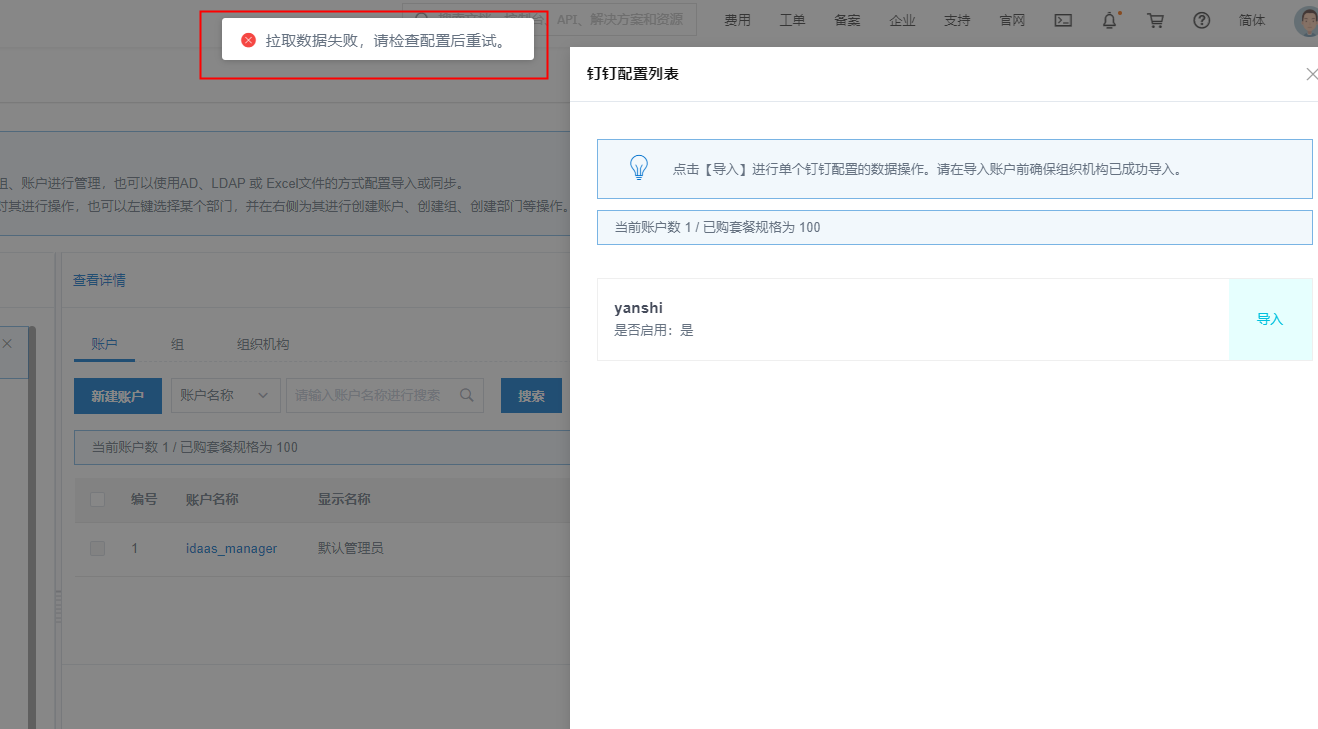Open the user avatar menu
This screenshot has width=1318, height=729.
1306,20
